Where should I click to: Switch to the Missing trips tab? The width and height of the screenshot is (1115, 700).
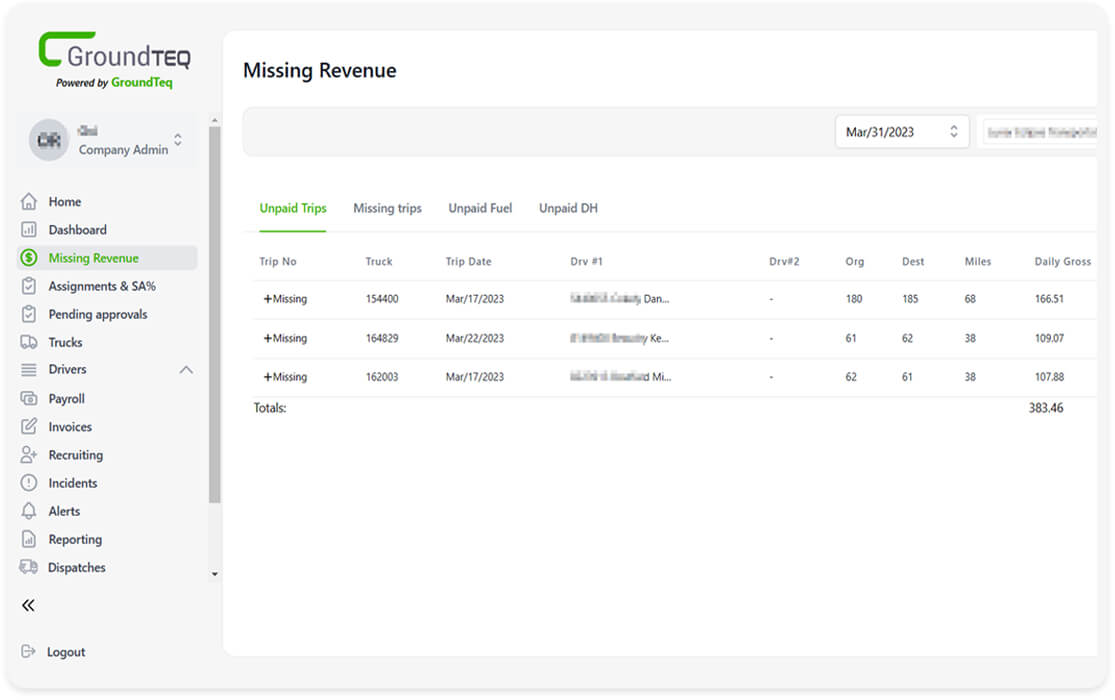click(x=388, y=208)
